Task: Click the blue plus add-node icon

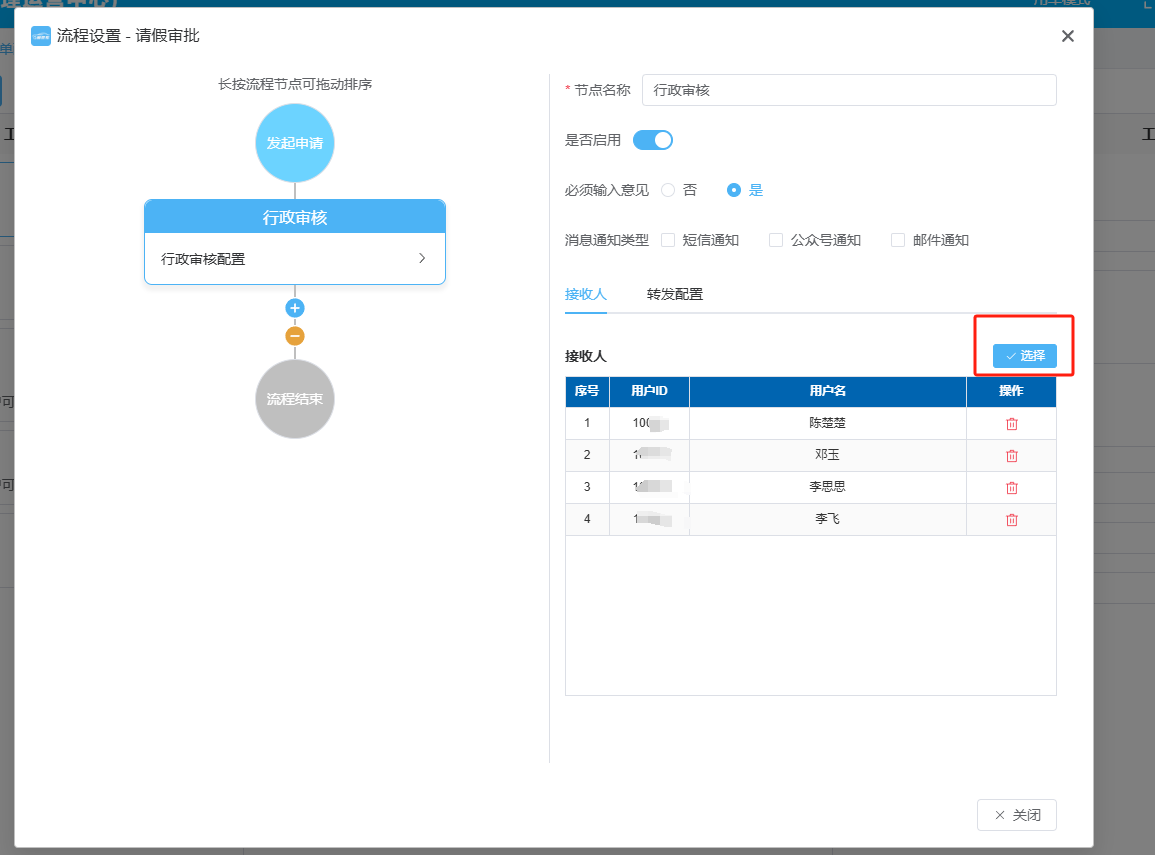Action: pos(295,308)
